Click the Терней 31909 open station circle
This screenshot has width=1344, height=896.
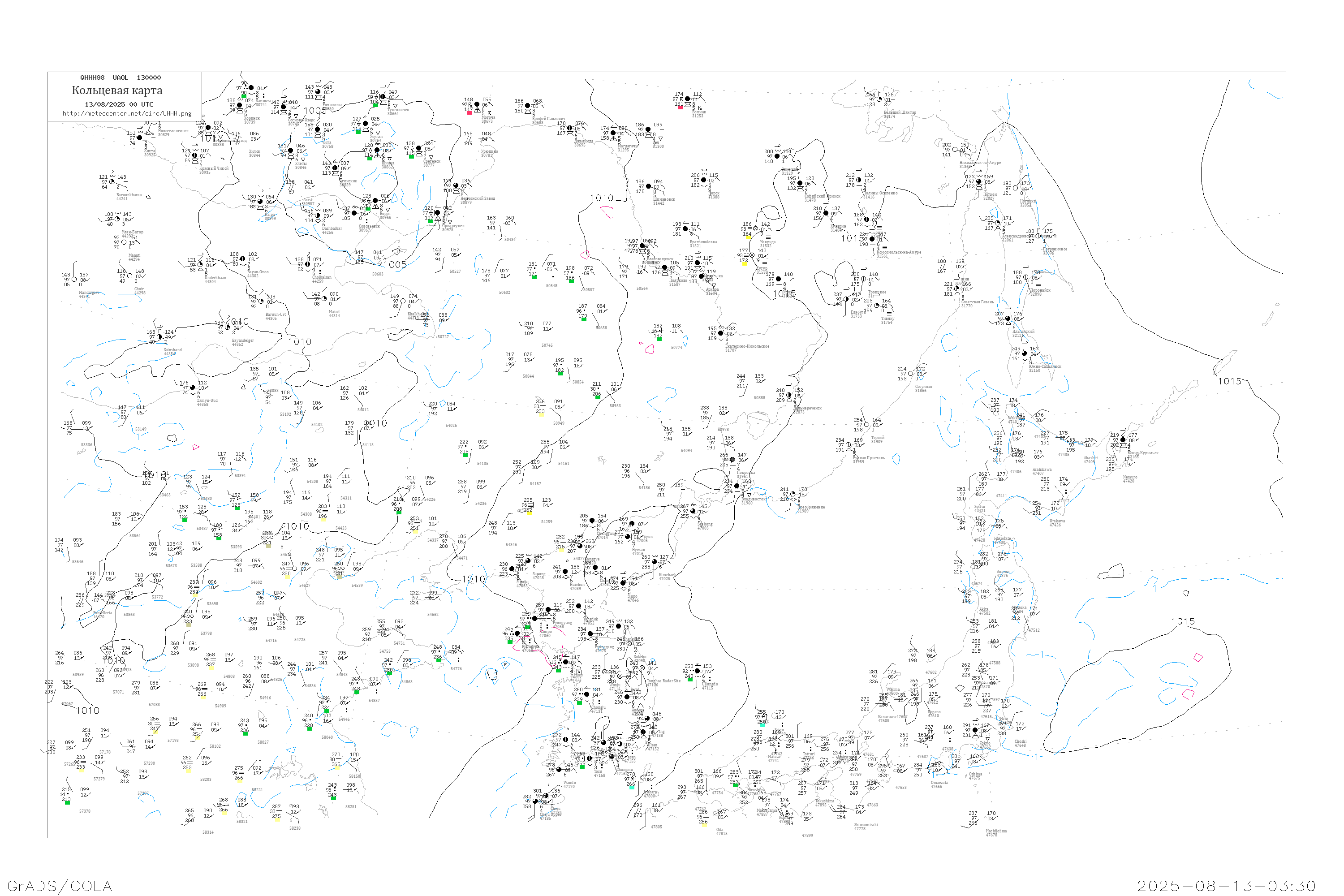pos(867,425)
